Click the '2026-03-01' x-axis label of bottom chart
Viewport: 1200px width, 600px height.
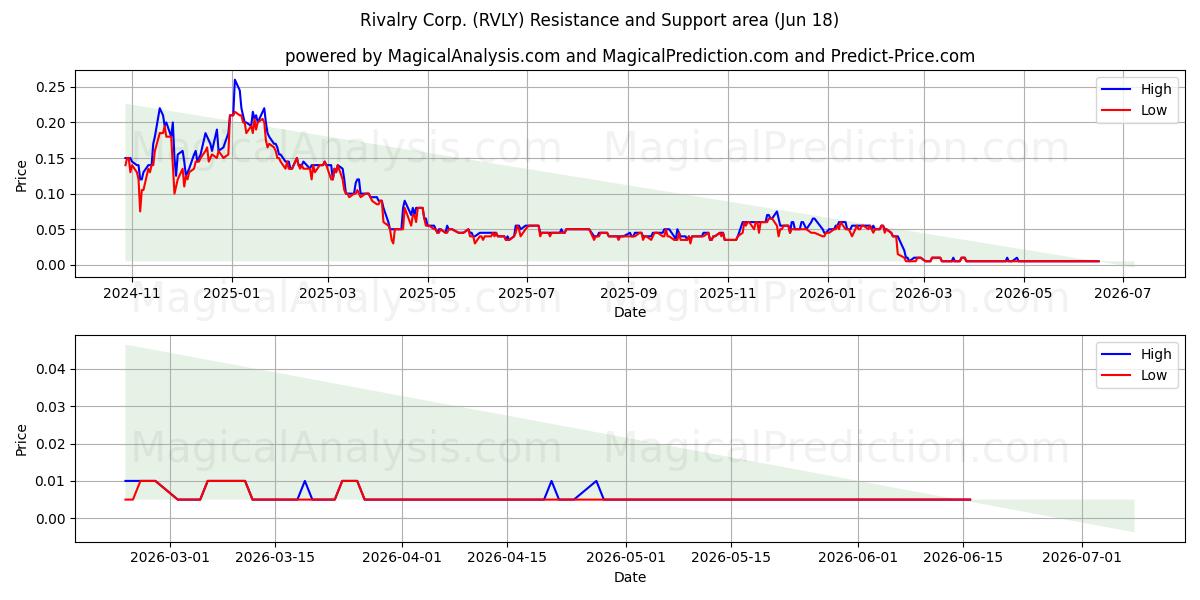point(168,559)
